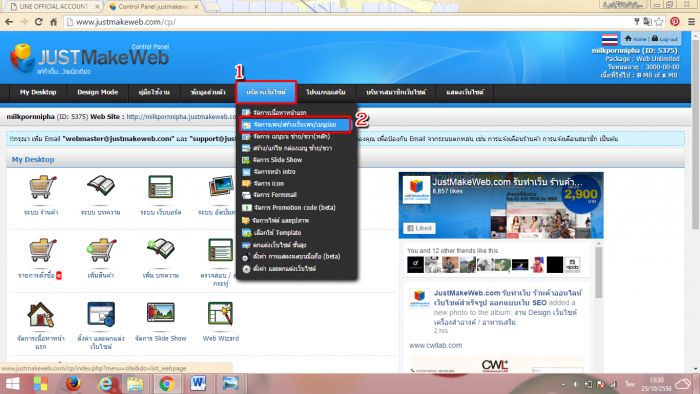This screenshot has height=394, width=700.
Task: Open the คู่มือใช้งาน manual menu
Action: (x=154, y=92)
